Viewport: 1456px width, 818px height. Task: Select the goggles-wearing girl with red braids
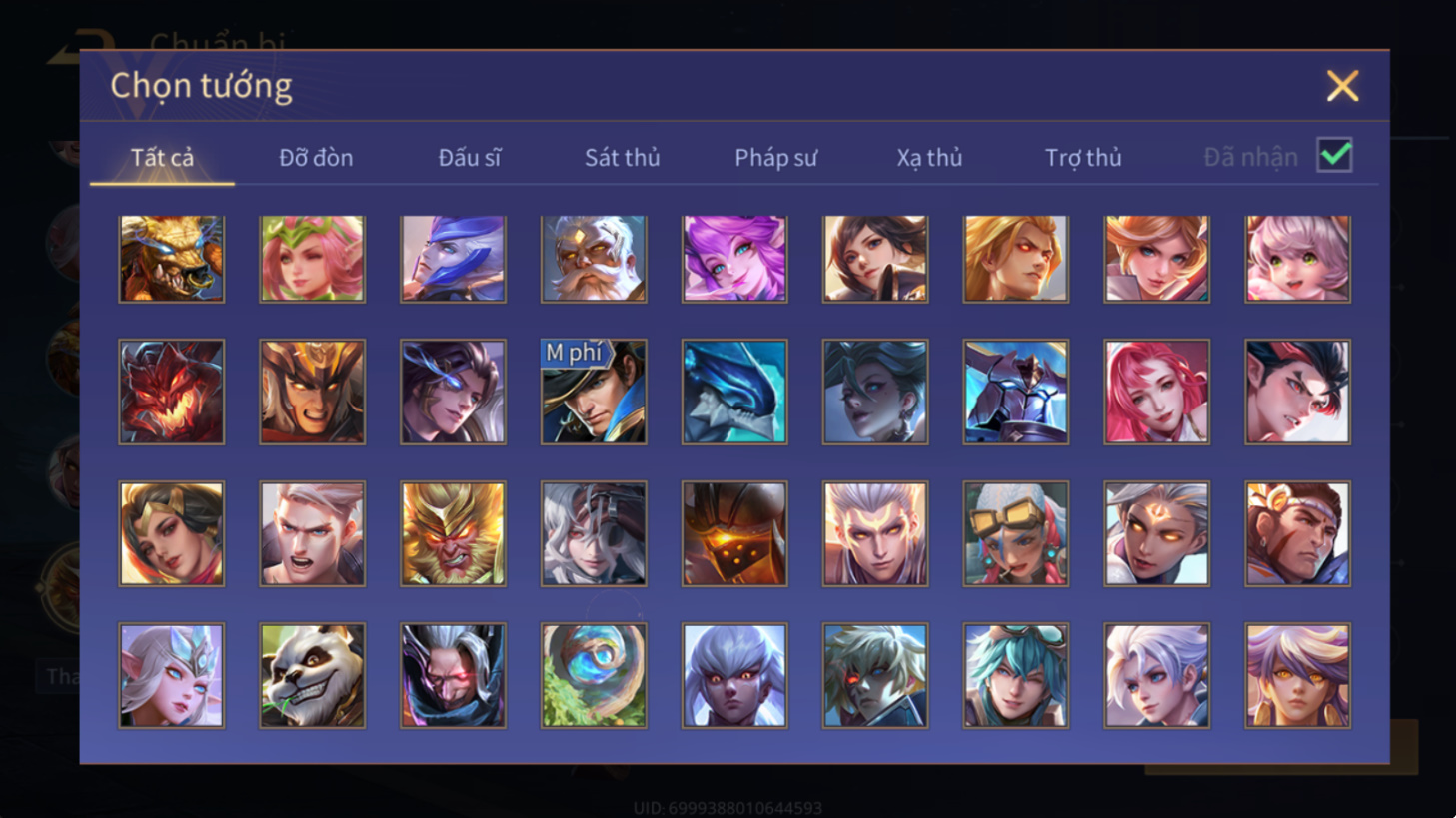(x=1016, y=533)
